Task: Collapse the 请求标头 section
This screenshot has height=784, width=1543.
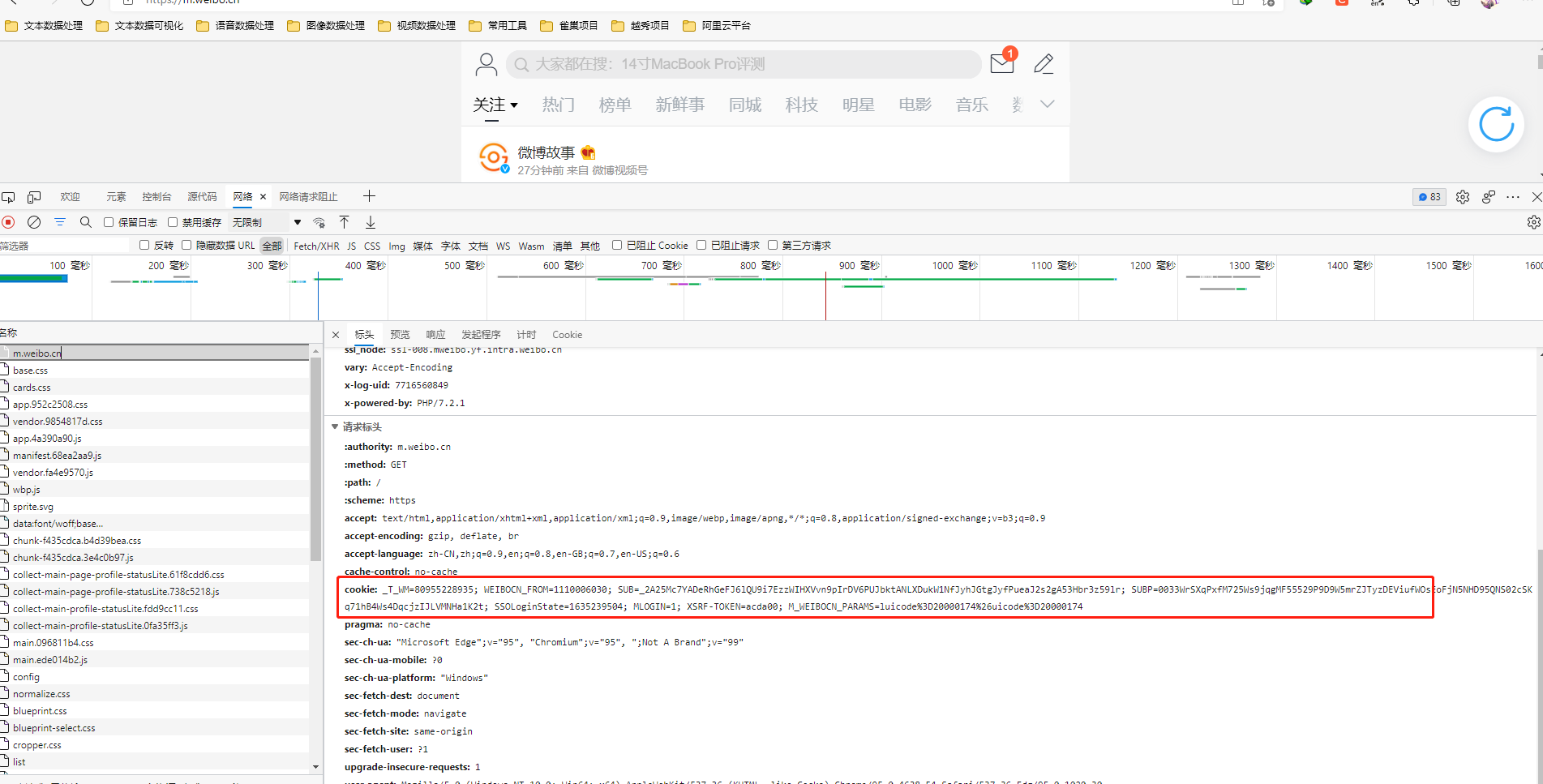Action: click(x=335, y=426)
